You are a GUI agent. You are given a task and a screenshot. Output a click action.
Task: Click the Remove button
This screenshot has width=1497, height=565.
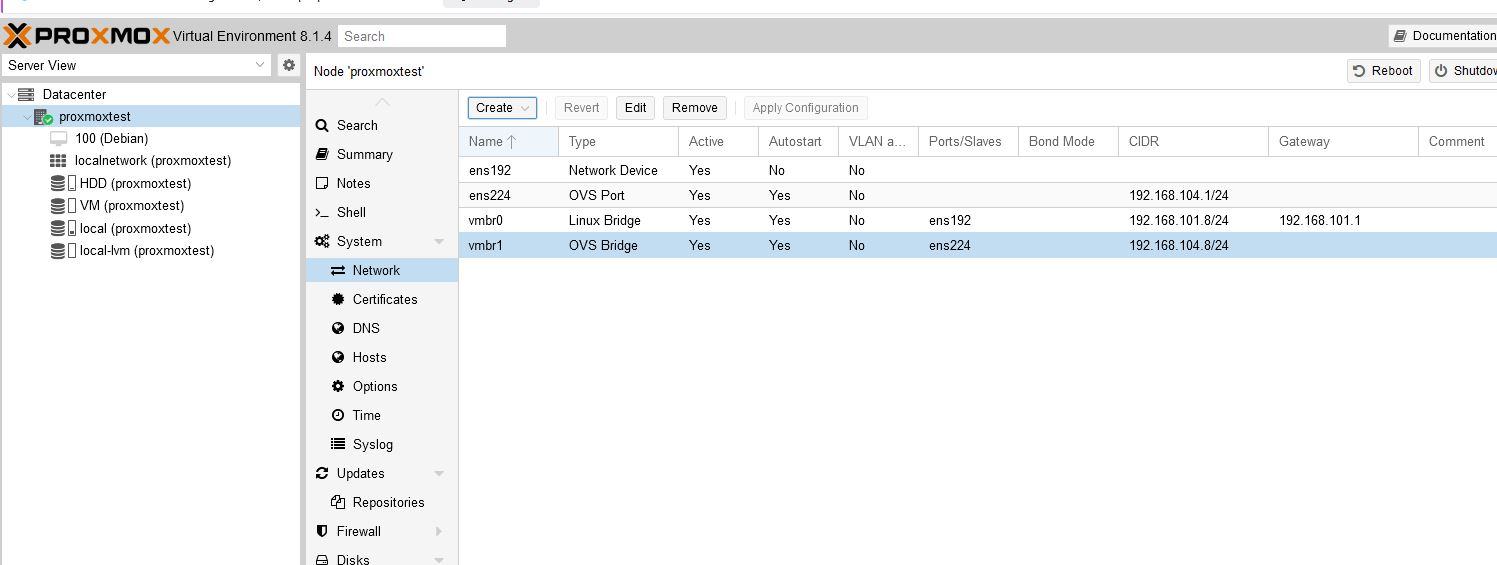coord(694,108)
